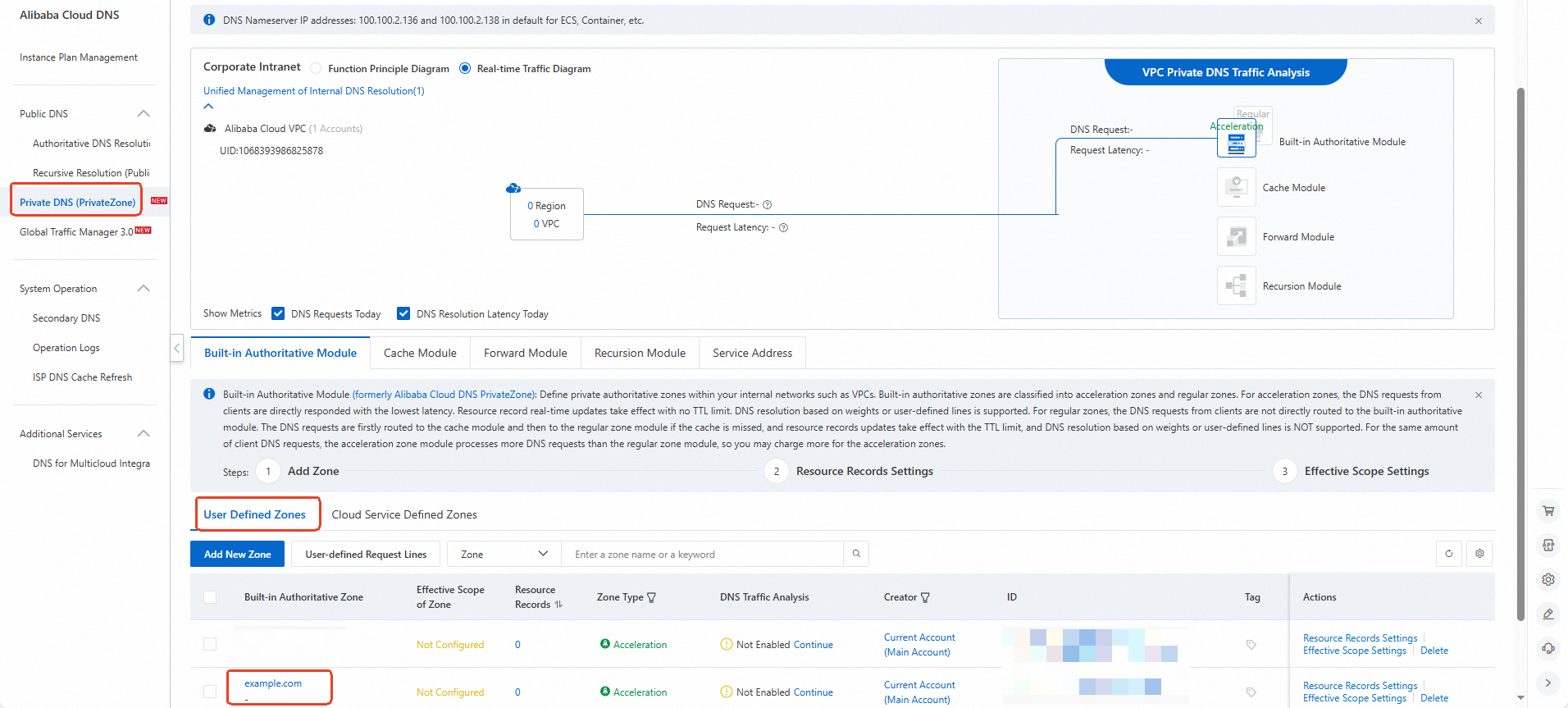This screenshot has width=1568, height=708.
Task: Click the info icon in the module description
Action: [209, 394]
